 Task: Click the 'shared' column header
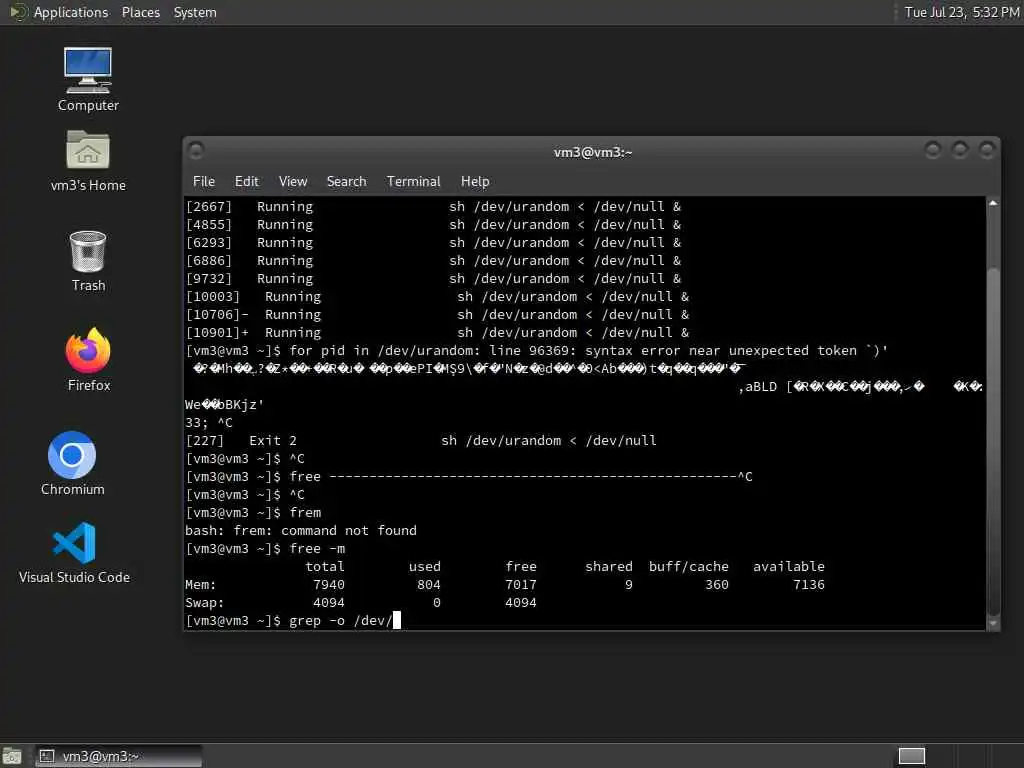pyautogui.click(x=609, y=566)
